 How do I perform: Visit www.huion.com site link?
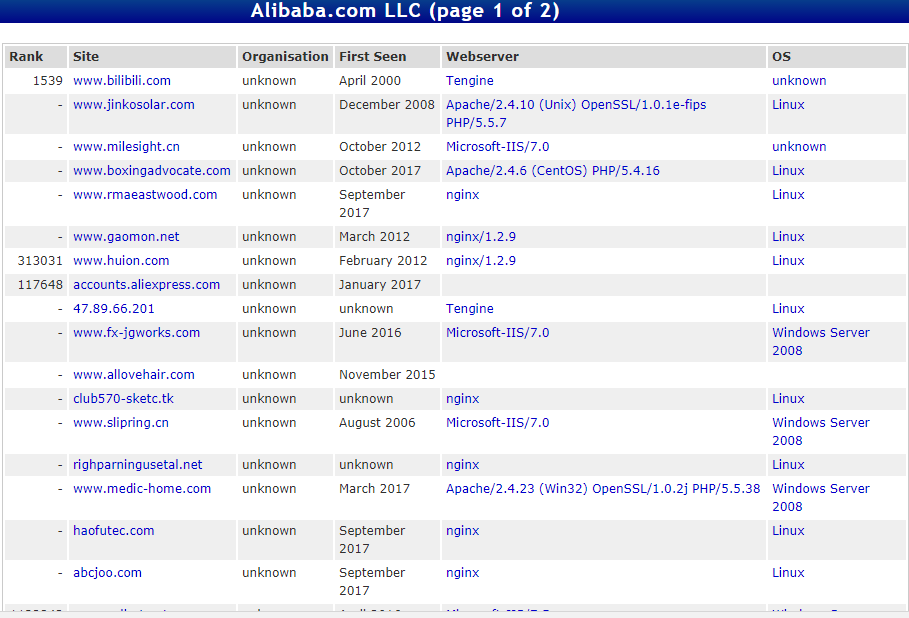pos(121,261)
